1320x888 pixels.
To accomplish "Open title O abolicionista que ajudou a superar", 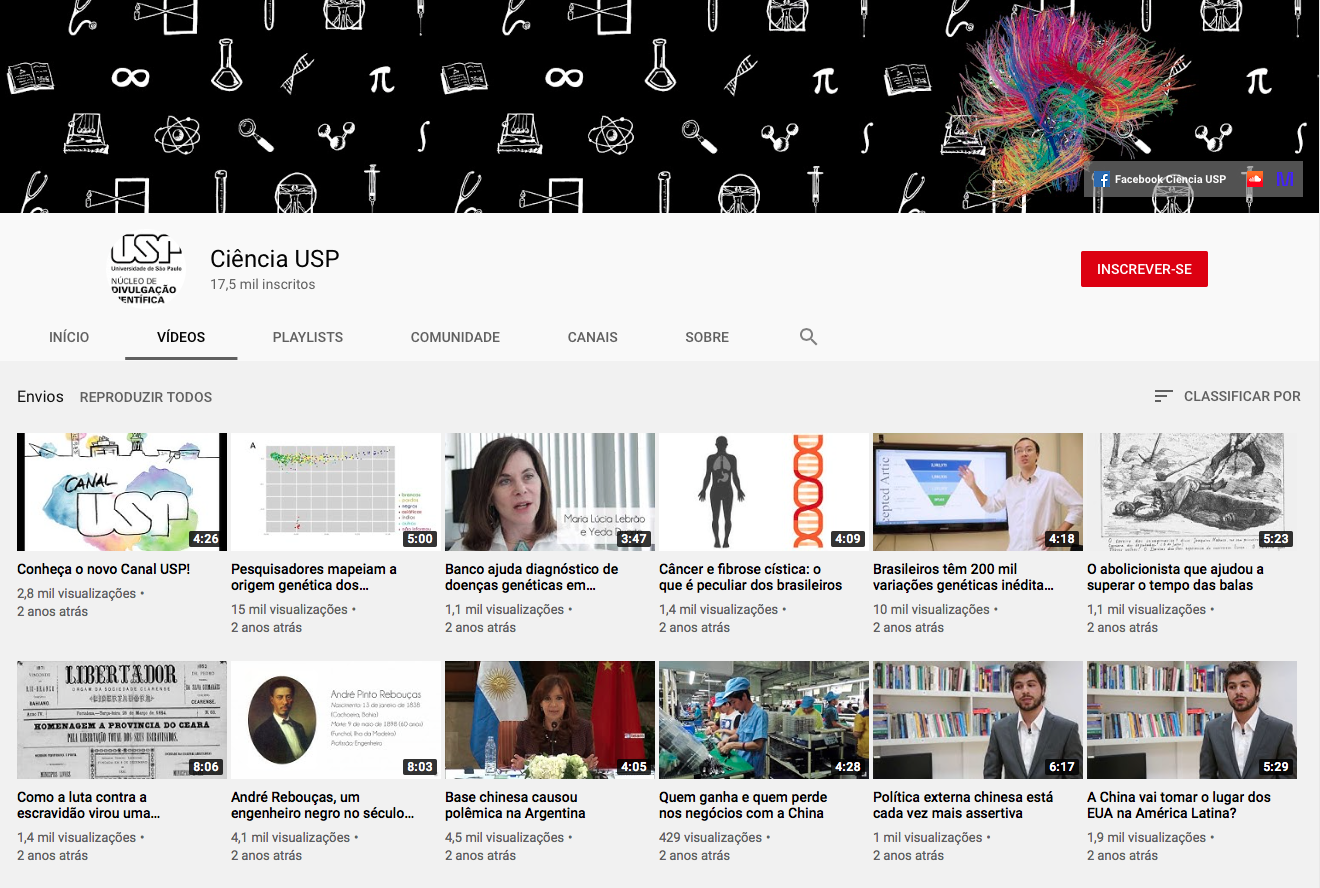I will [x=1175, y=577].
